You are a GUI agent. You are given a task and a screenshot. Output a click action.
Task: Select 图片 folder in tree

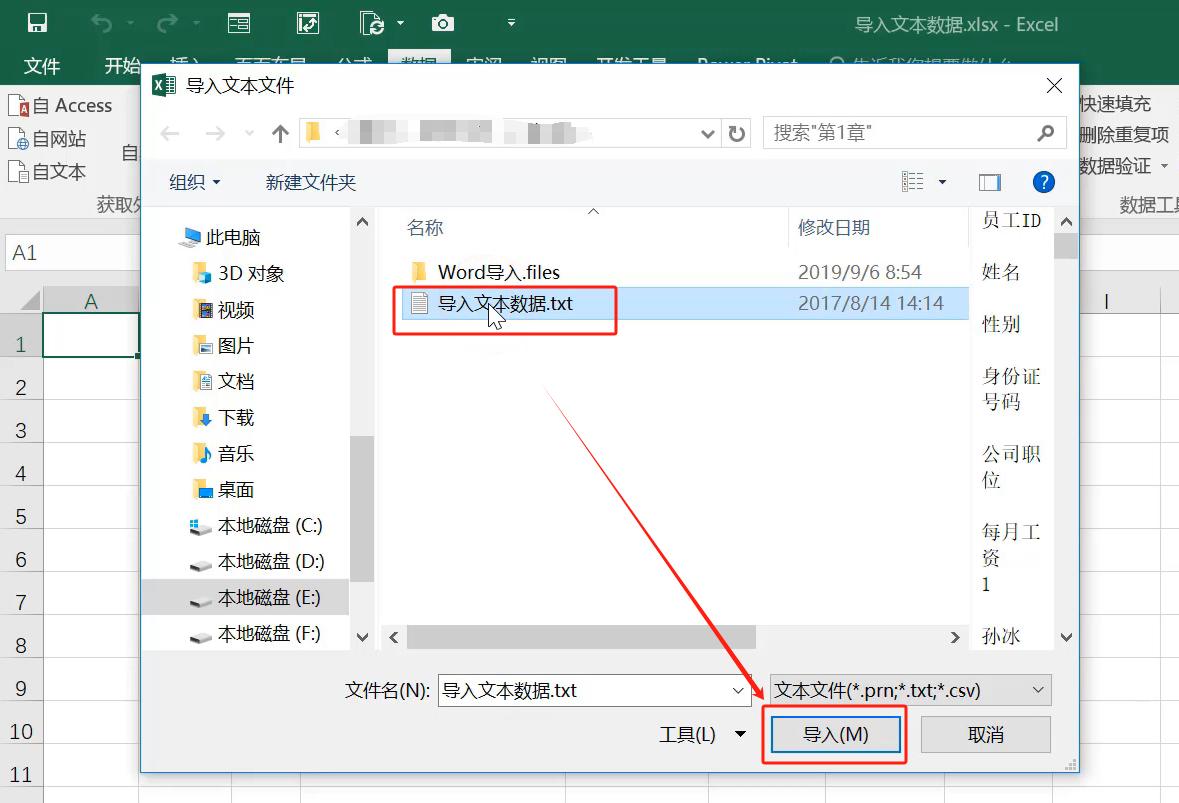click(x=224, y=346)
